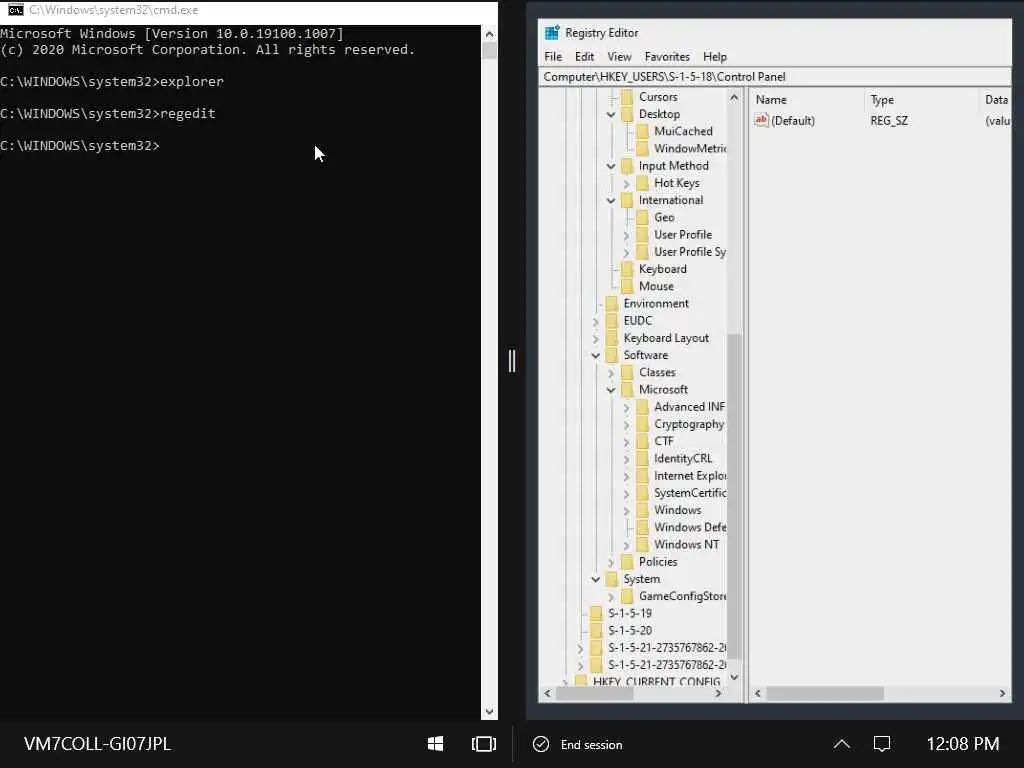Screen dimensions: 1024x768
Task: Select the Environment folder icon
Action: (x=612, y=304)
